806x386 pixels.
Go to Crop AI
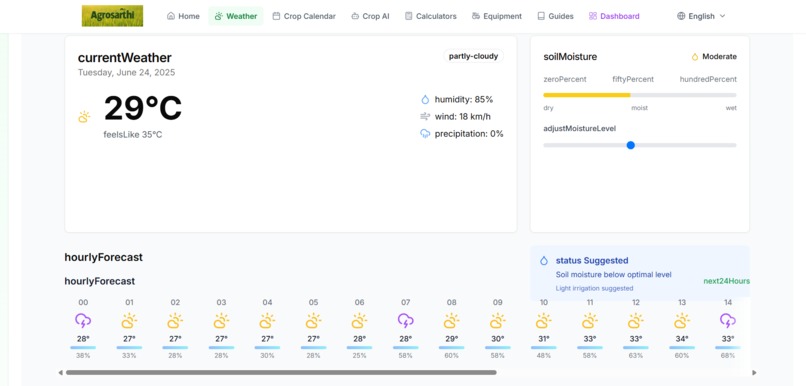[x=370, y=16]
